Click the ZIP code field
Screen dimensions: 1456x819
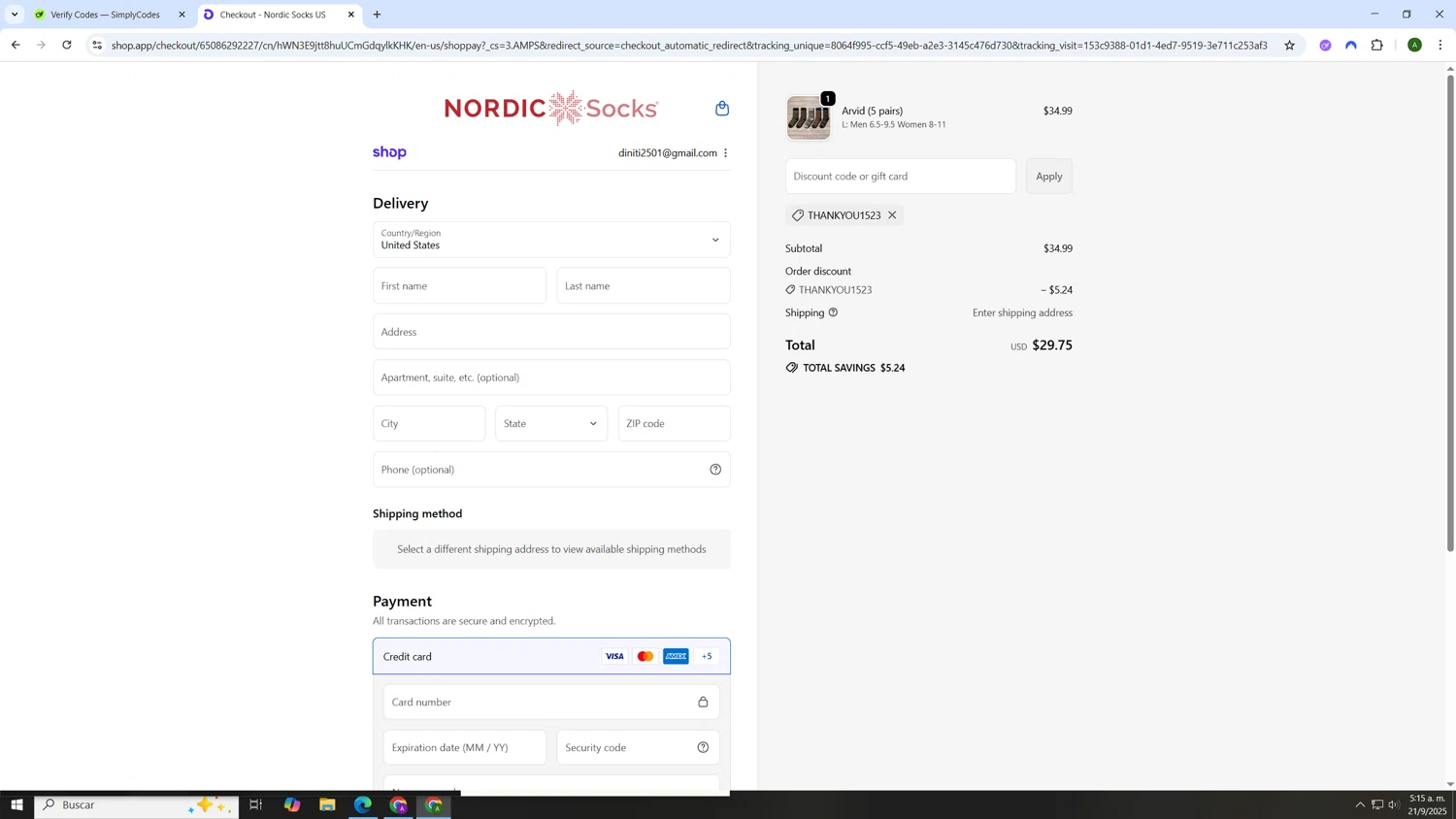pyautogui.click(x=675, y=423)
